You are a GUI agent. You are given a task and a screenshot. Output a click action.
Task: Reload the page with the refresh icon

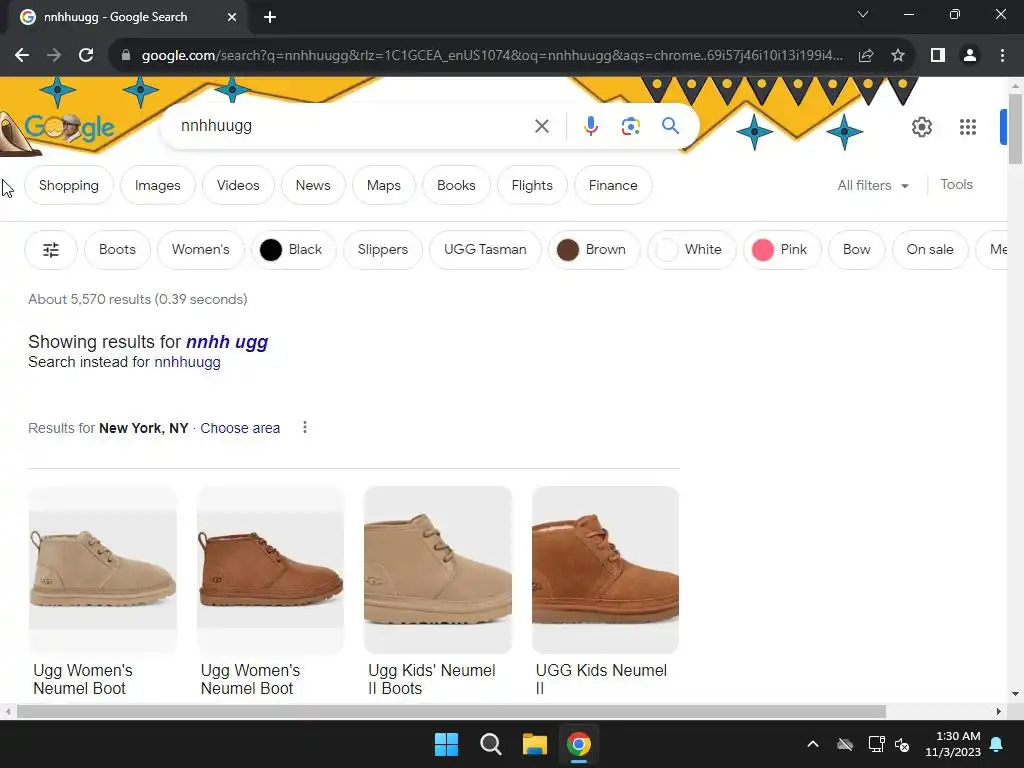[x=86, y=56]
